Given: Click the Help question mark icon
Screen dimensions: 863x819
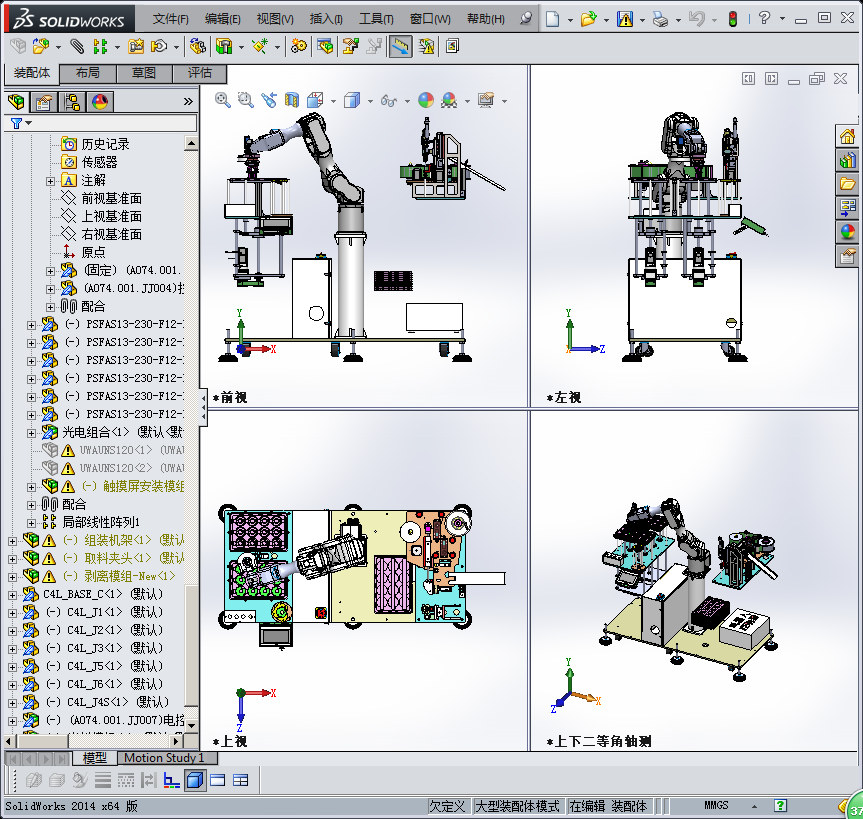Looking at the screenshot, I should tap(764, 18).
